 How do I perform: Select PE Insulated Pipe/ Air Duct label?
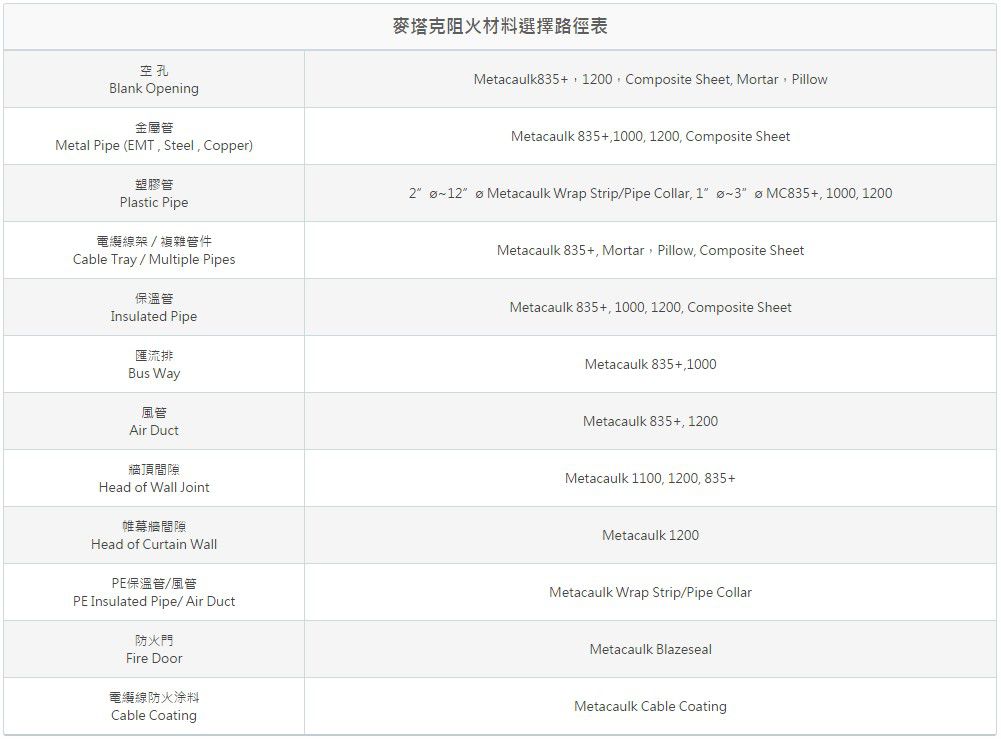[x=154, y=592]
